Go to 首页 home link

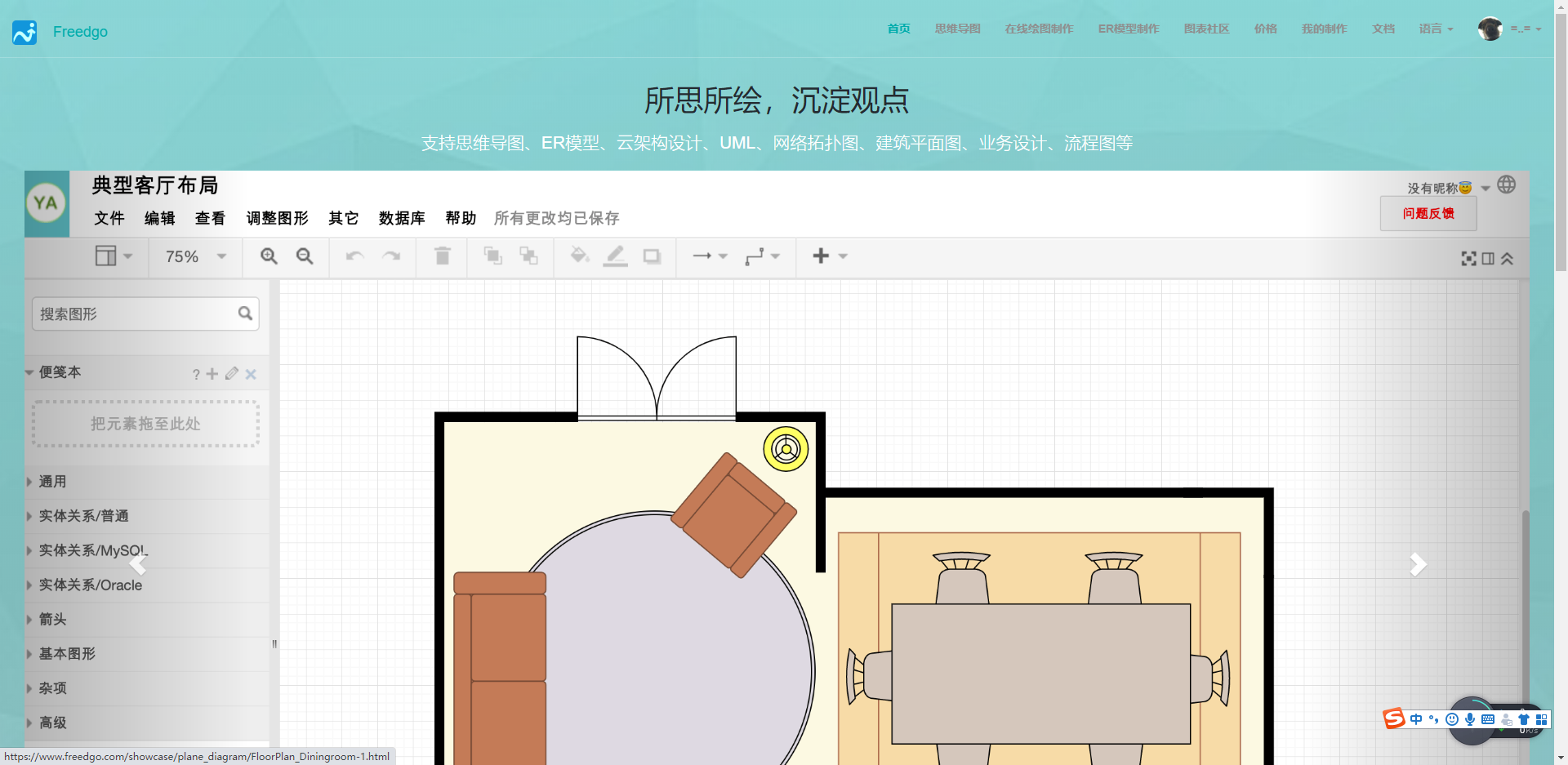pyautogui.click(x=899, y=29)
